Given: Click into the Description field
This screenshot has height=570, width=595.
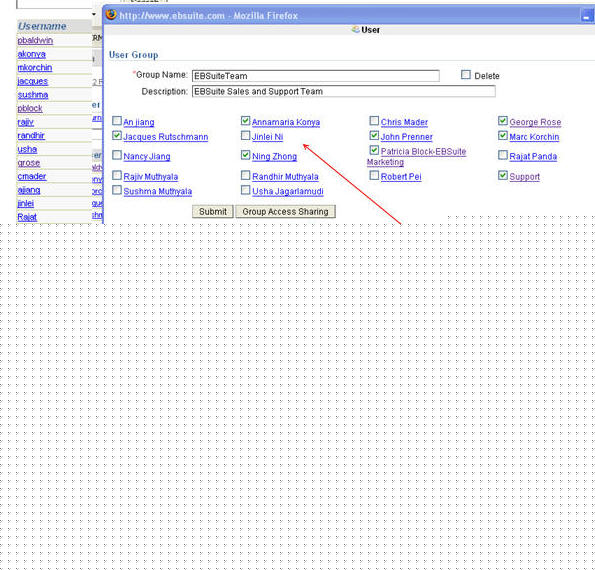Looking at the screenshot, I should (343, 91).
